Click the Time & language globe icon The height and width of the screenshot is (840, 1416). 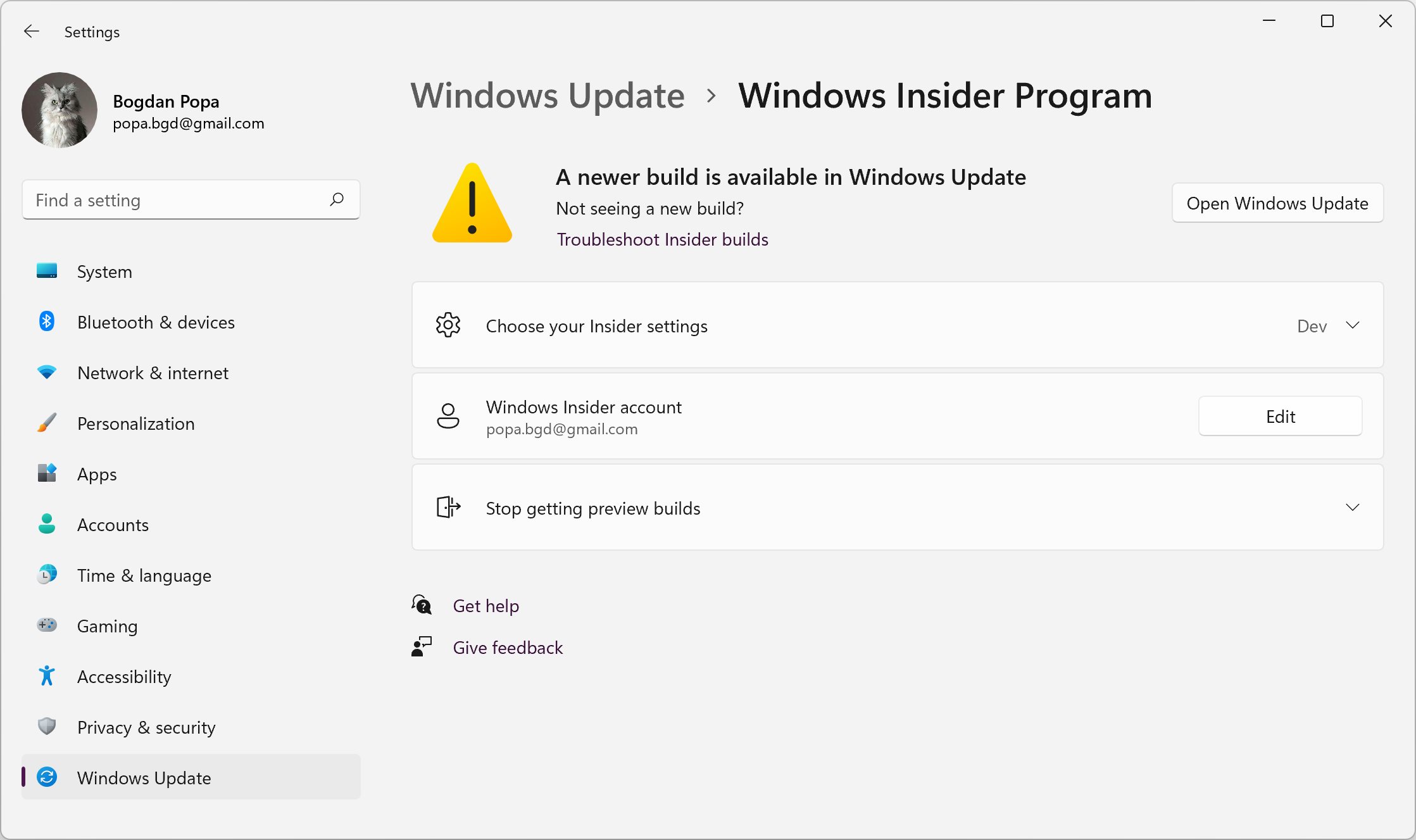pos(47,575)
